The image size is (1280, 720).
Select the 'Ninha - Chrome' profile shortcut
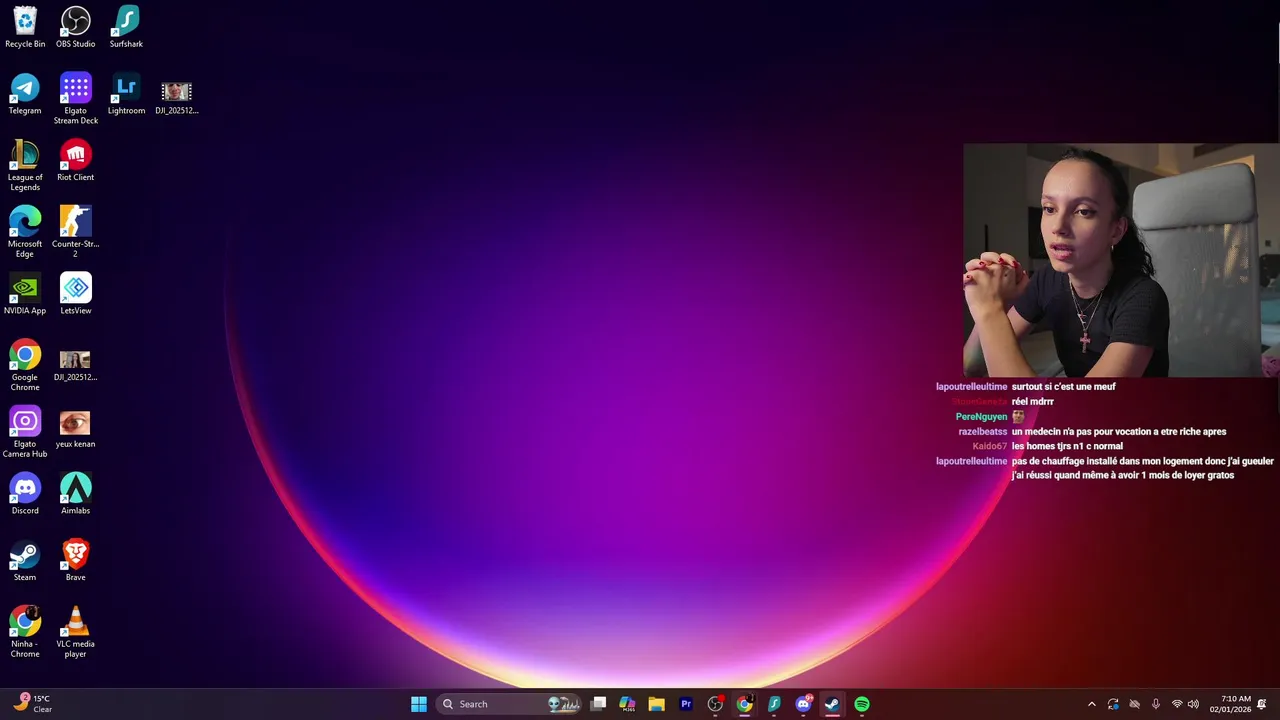[x=25, y=632]
